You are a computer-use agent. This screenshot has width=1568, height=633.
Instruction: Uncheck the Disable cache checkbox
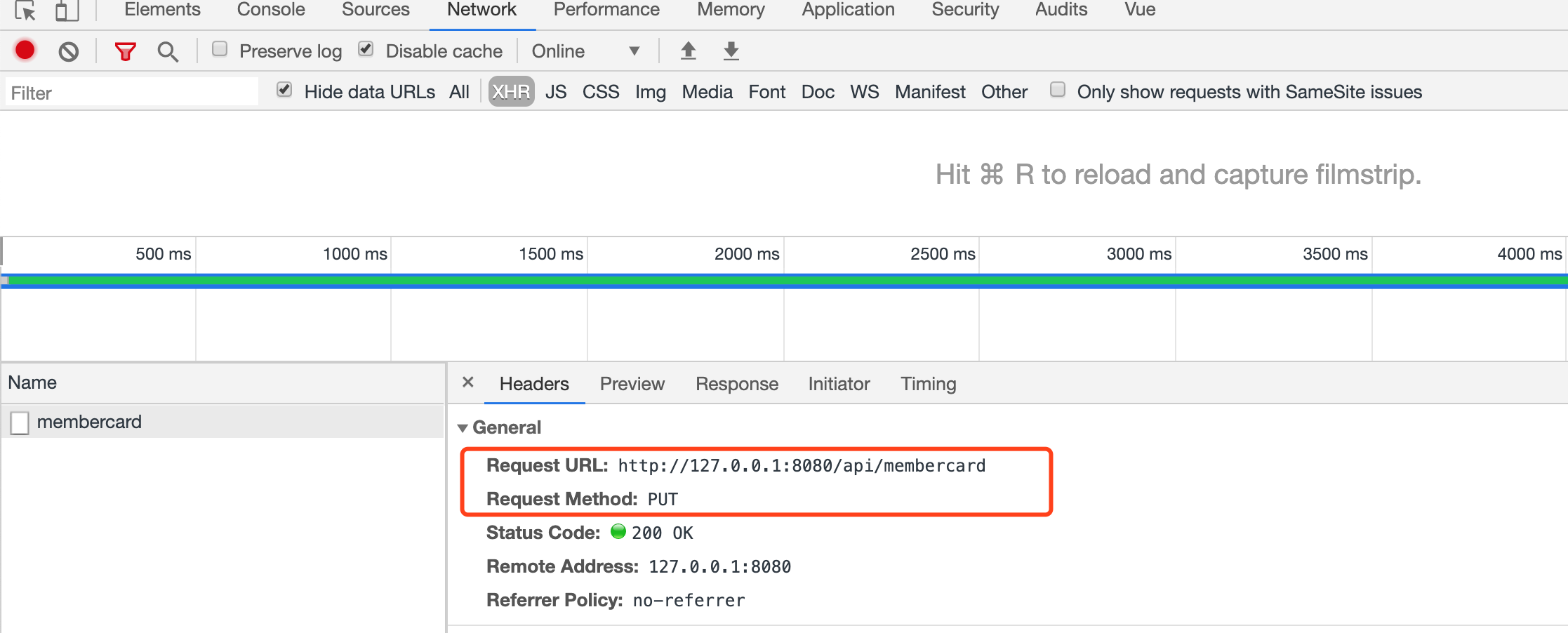tap(366, 49)
